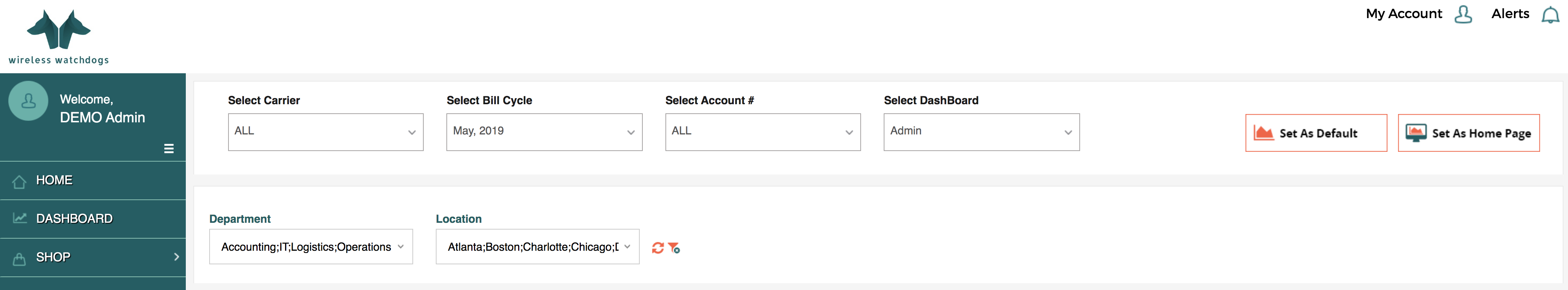Open the Select DashBoard dropdown
1568x290 pixels.
(x=981, y=132)
